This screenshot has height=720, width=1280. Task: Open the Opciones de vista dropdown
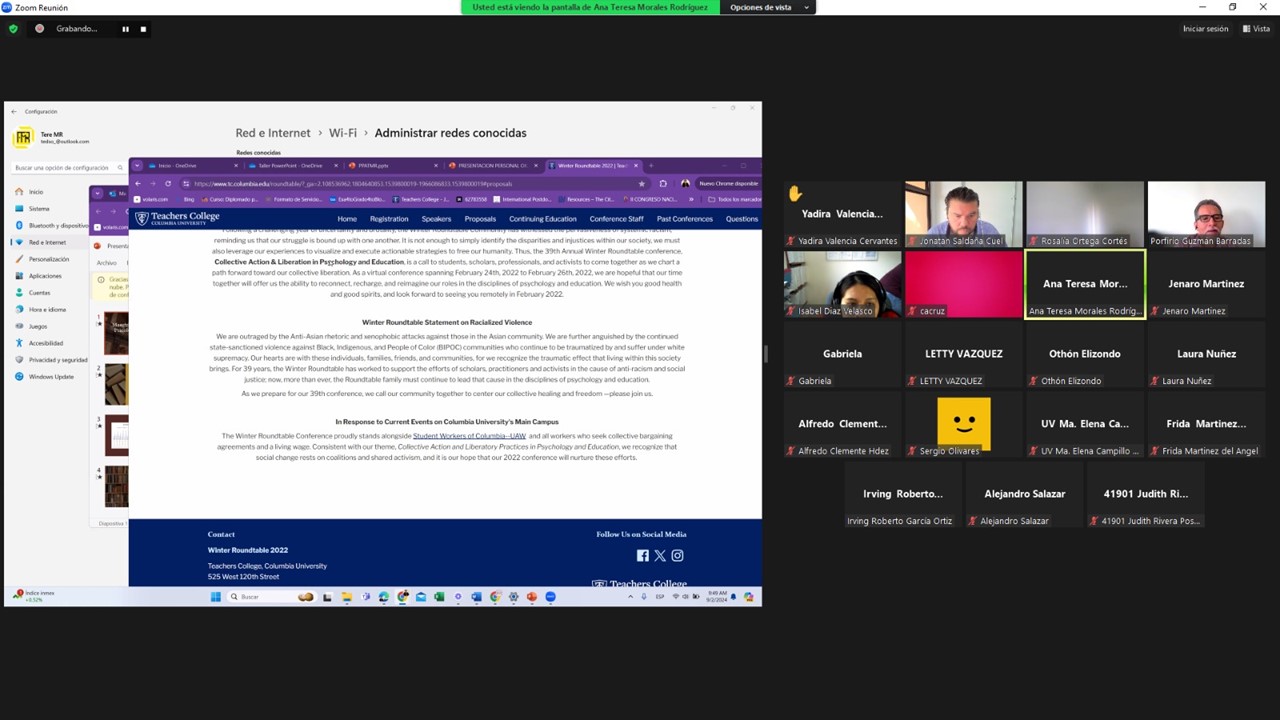(x=766, y=7)
